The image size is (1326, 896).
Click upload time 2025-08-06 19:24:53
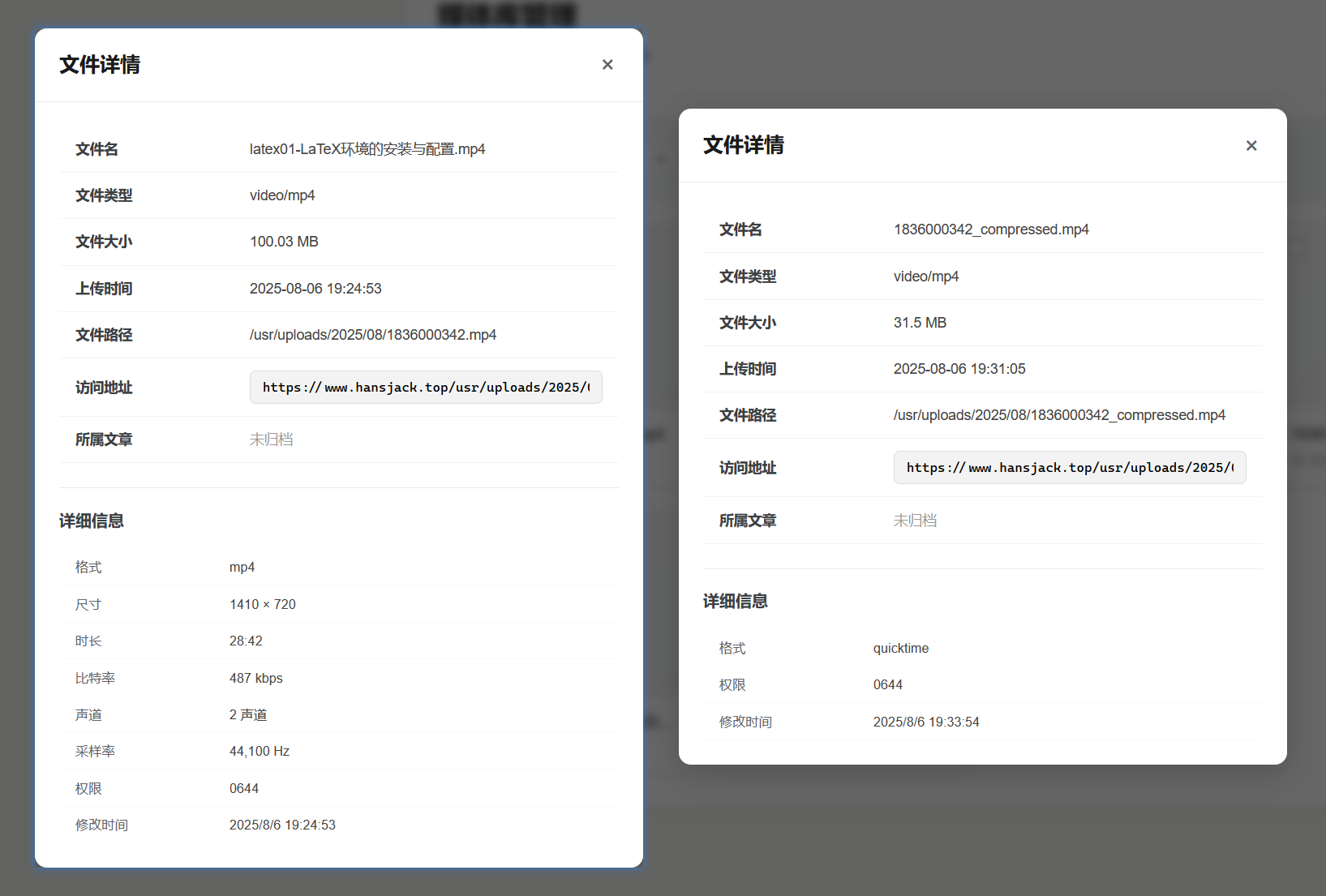315,289
